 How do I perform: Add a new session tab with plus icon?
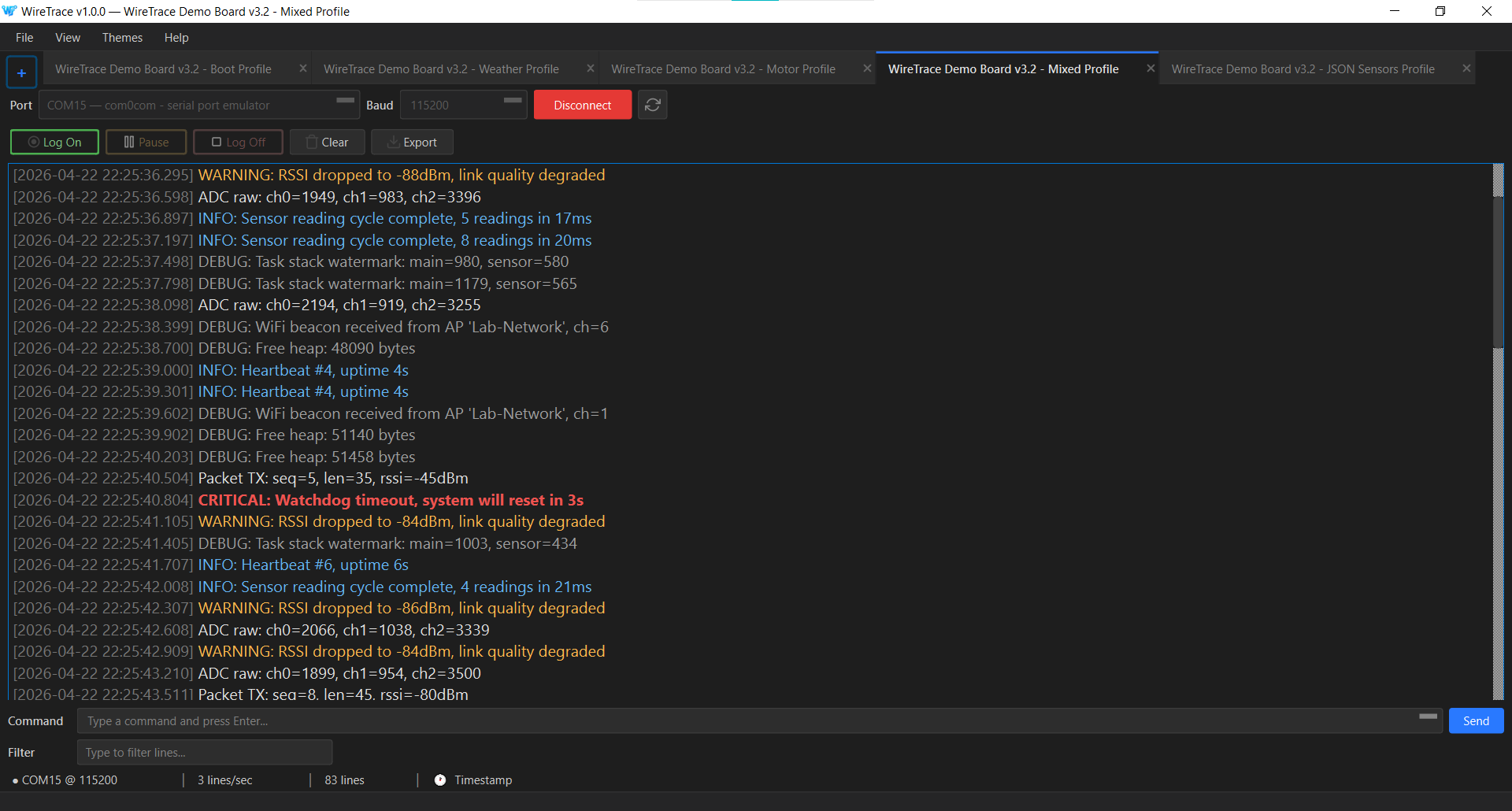pyautogui.click(x=21, y=72)
